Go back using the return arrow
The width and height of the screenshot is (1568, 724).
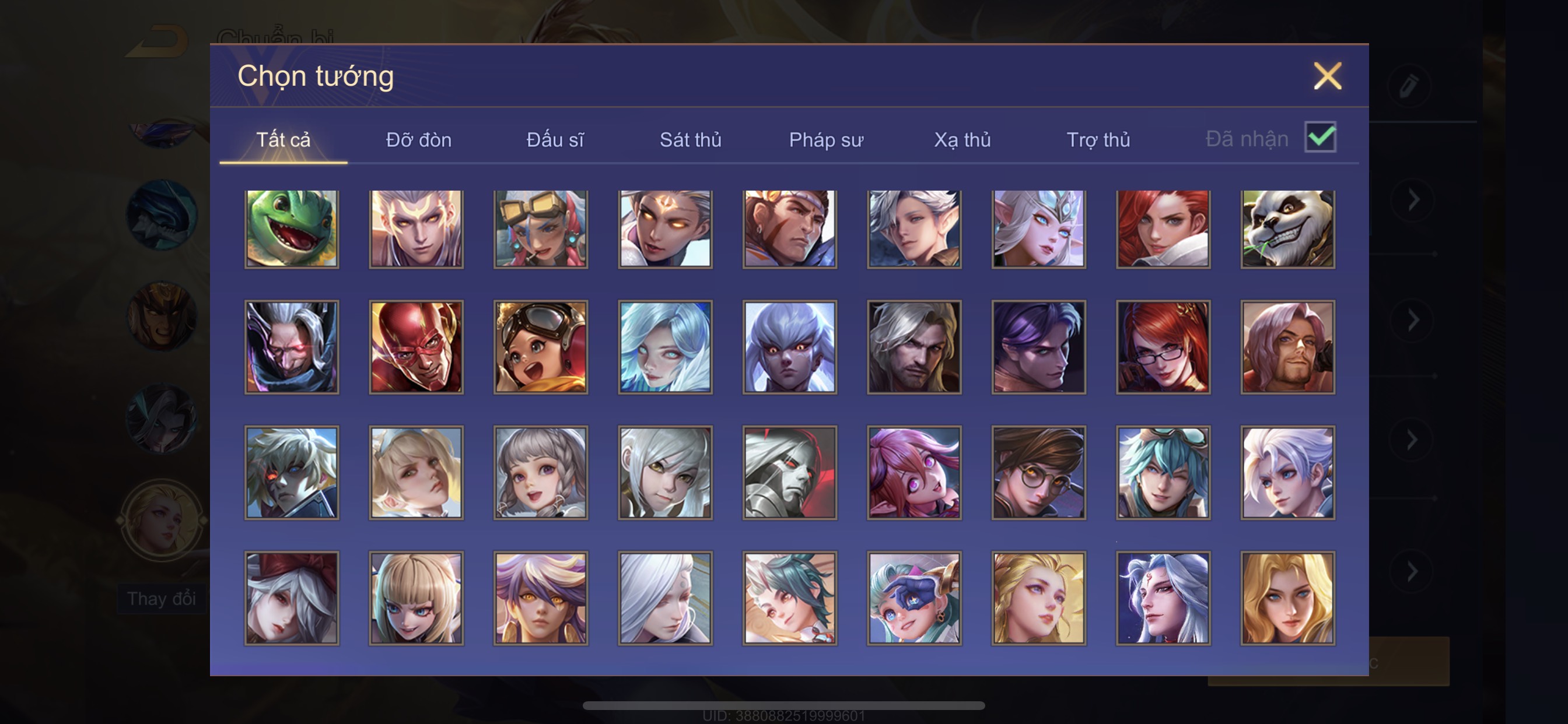157,41
